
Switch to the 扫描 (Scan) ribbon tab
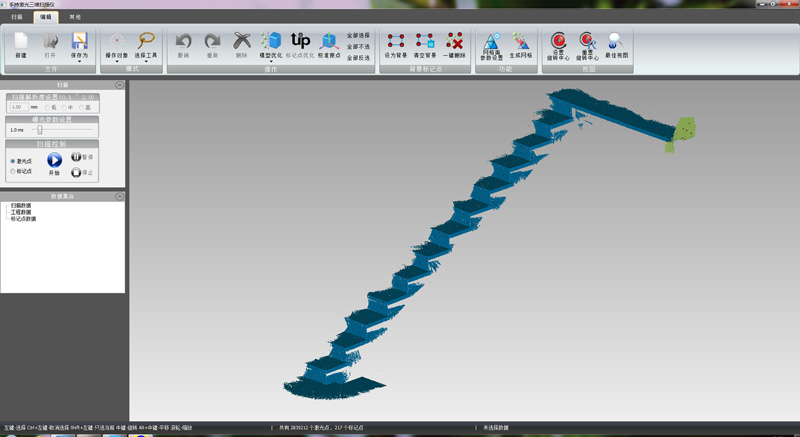click(17, 17)
